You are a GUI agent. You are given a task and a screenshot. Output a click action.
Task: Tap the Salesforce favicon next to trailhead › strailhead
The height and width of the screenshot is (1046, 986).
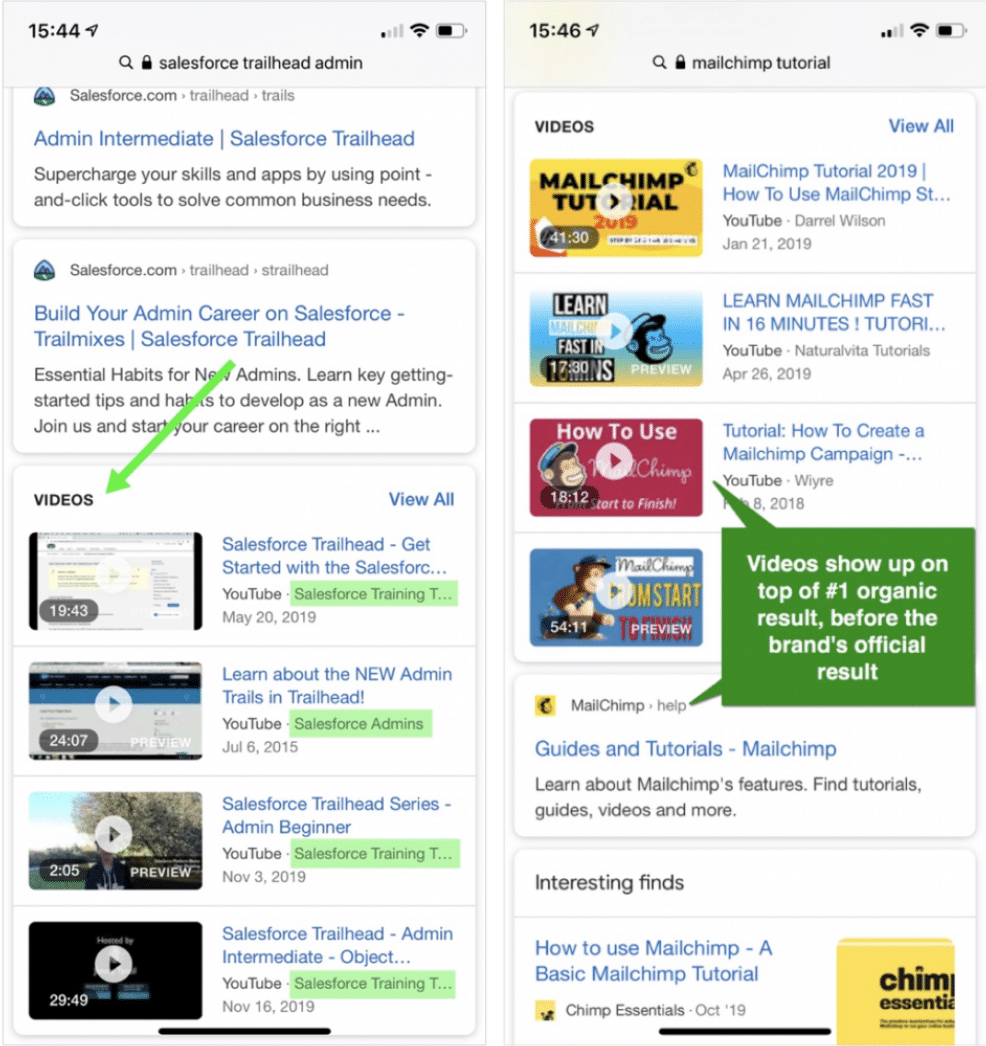click(45, 270)
